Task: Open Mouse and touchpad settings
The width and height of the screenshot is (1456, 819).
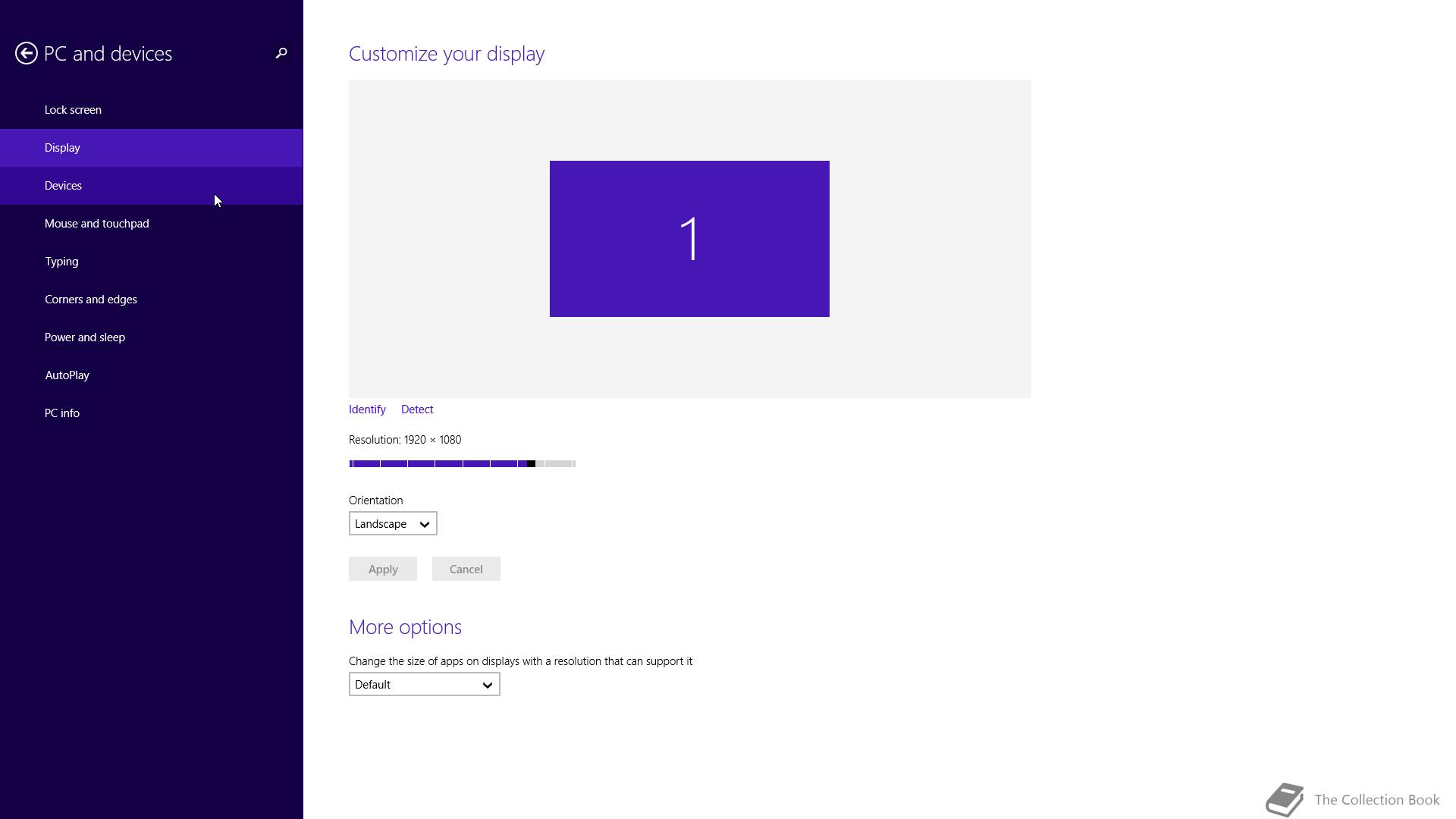Action: [152, 224]
